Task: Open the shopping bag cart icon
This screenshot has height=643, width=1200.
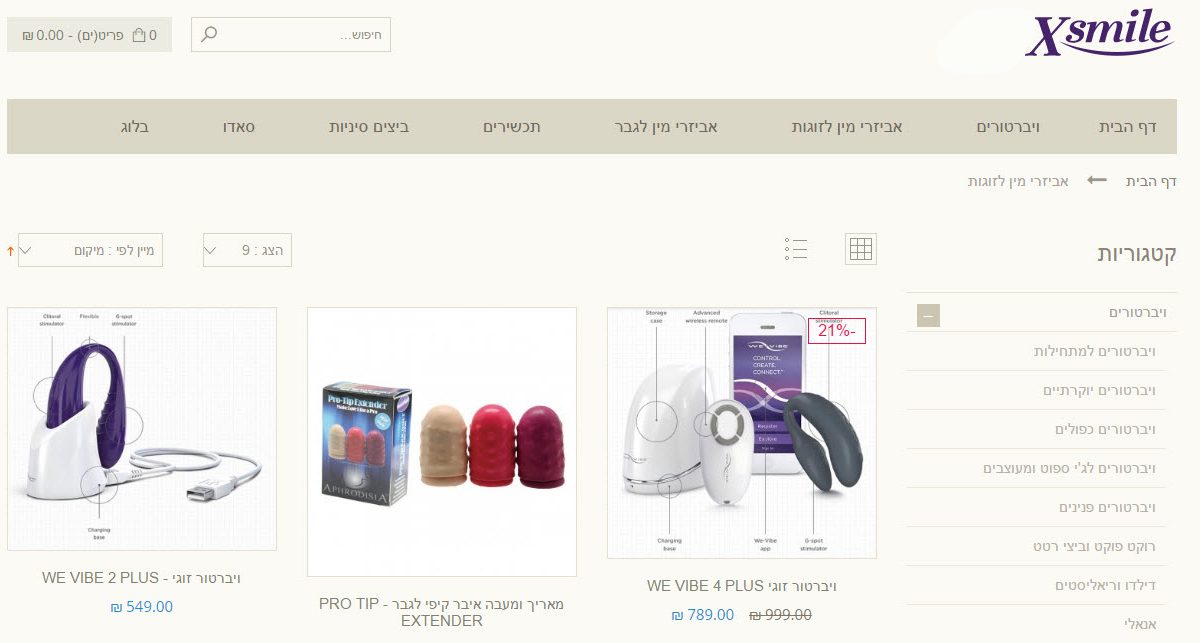Action: [x=138, y=35]
